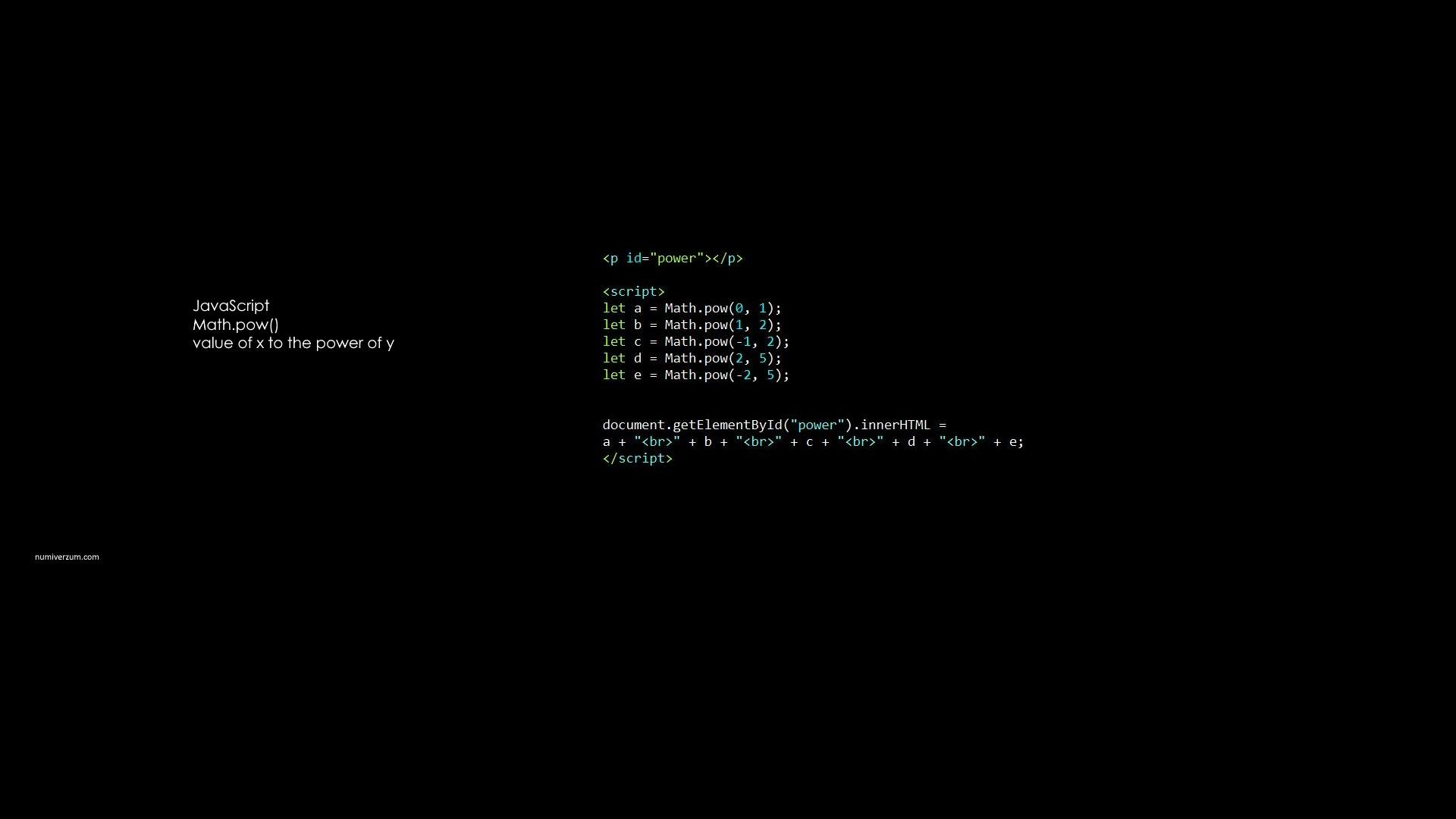
Task: Click the first "<br>" string in concatenation
Action: [657, 441]
